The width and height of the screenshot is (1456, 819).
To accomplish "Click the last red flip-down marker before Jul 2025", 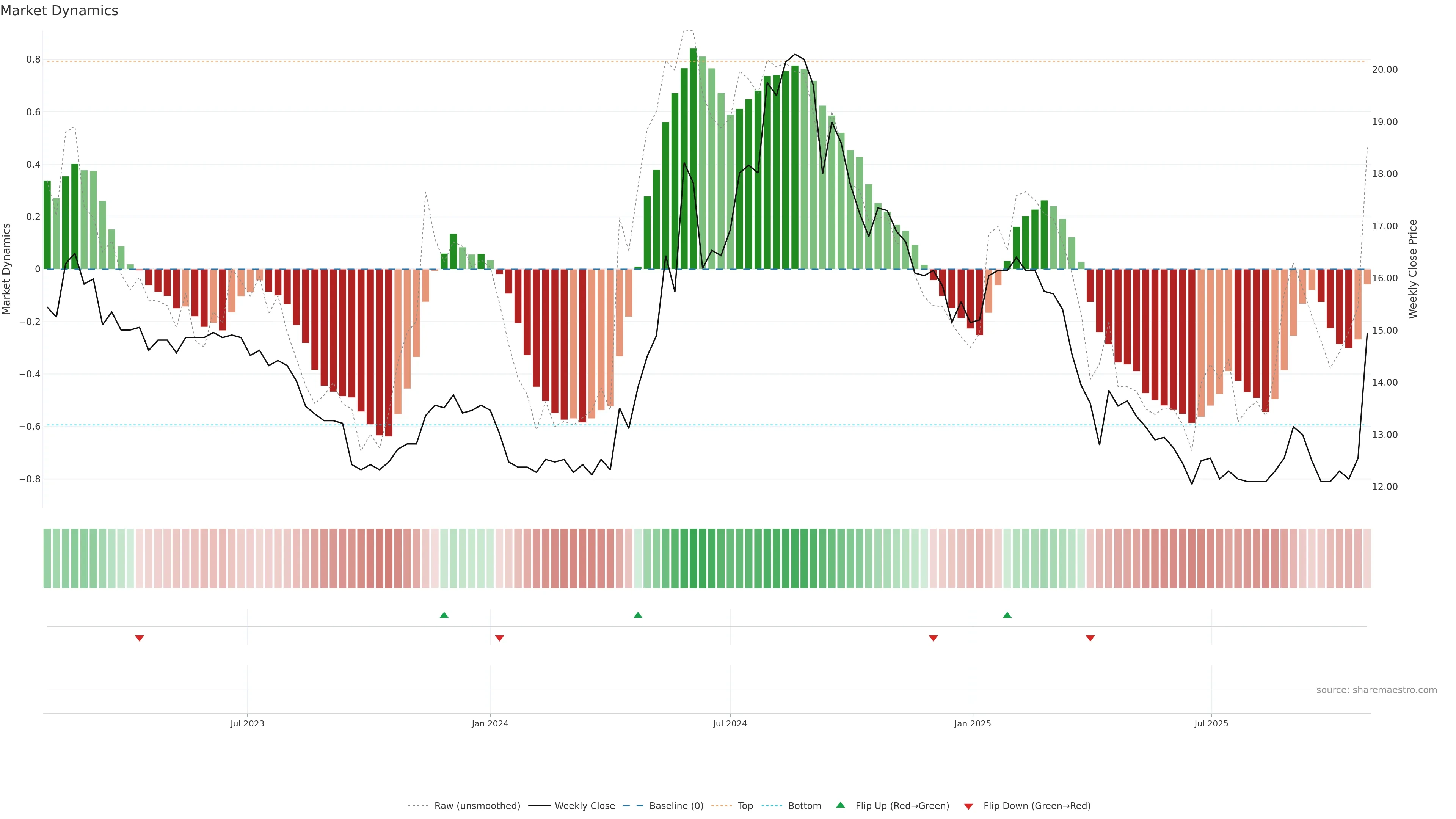I will (x=1090, y=638).
